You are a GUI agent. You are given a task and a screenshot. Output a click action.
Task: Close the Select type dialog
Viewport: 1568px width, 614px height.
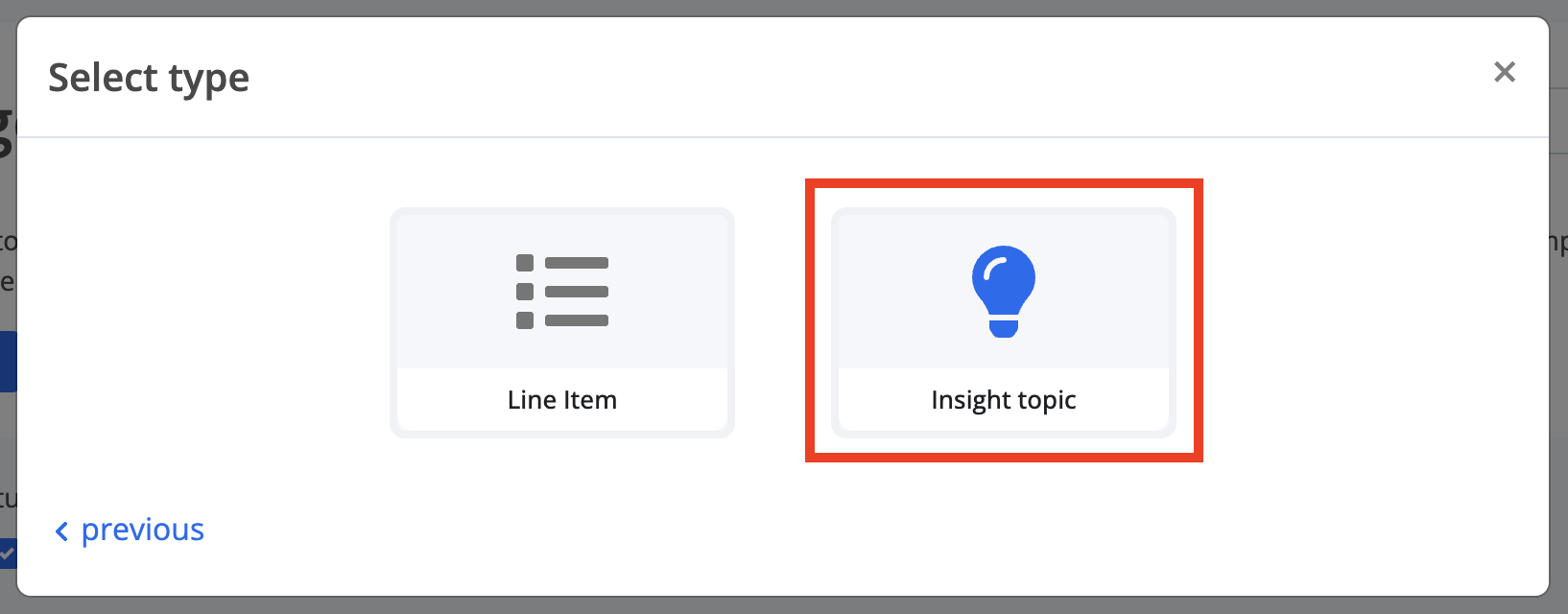(x=1505, y=72)
